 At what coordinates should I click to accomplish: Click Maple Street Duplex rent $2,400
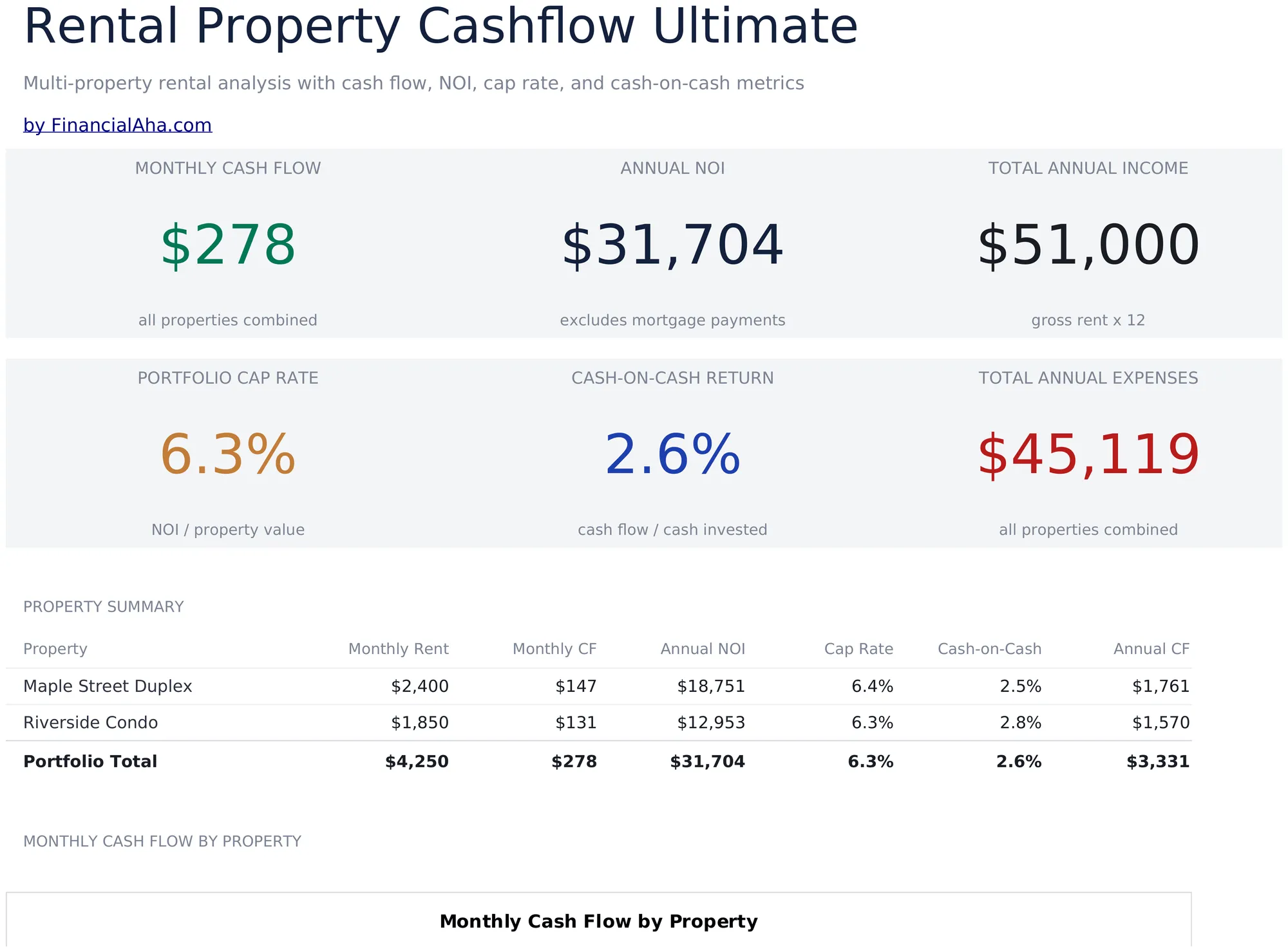[x=420, y=686]
